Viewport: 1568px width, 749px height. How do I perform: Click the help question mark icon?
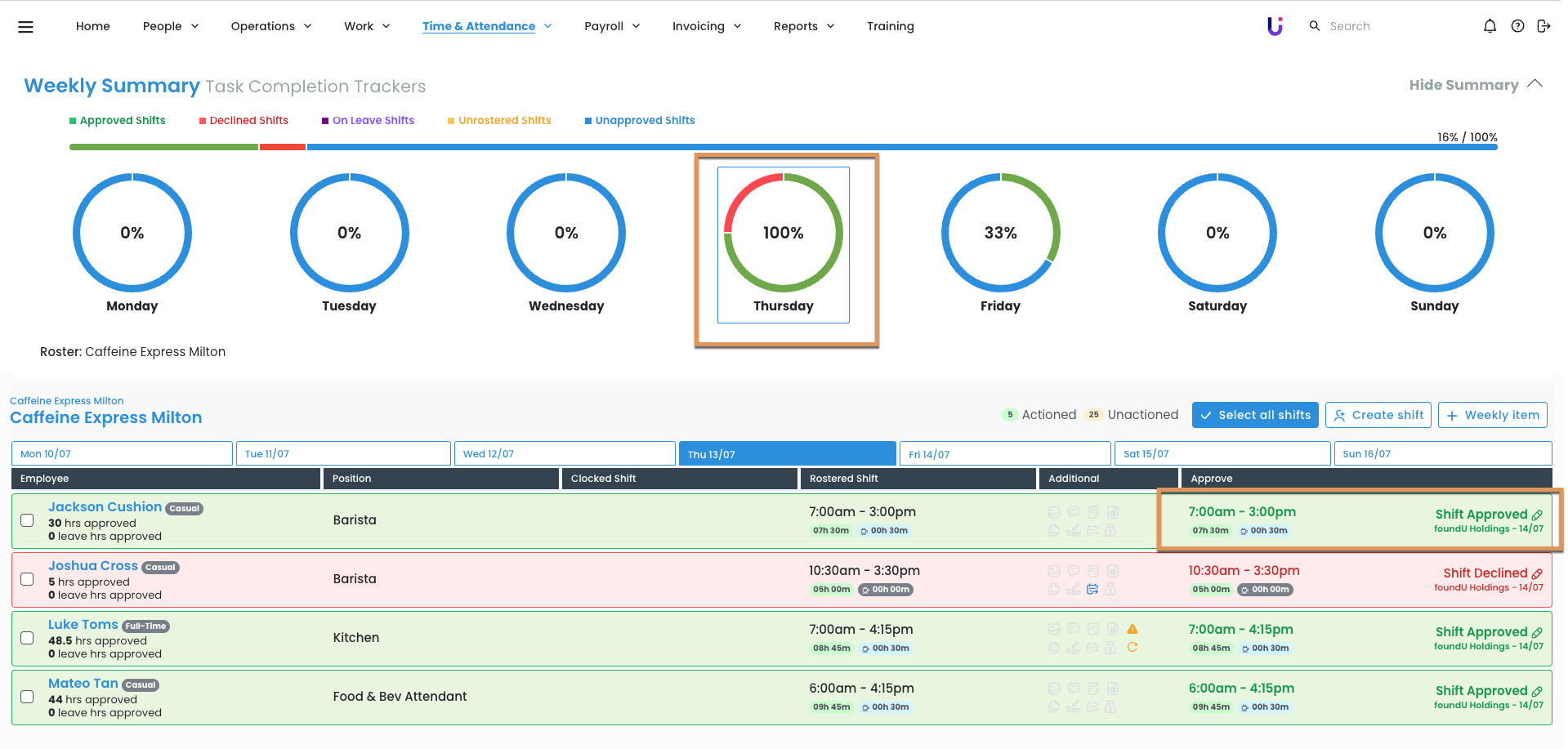click(1517, 26)
